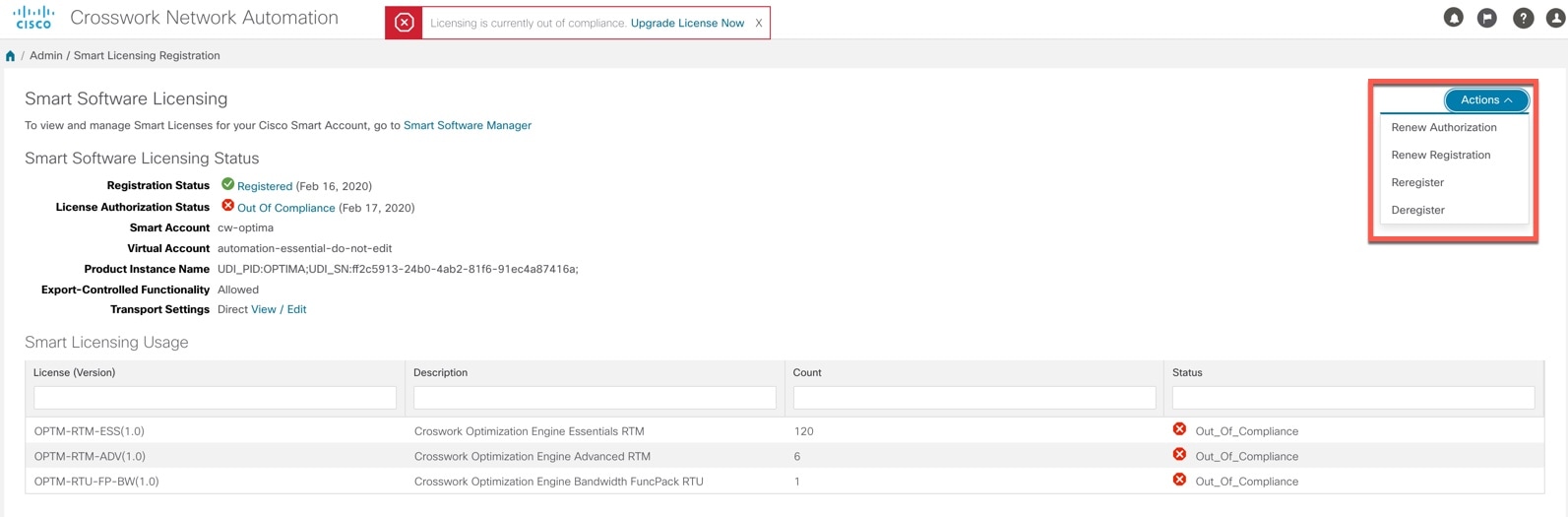Click 'Crosswork Optimization Engine Bandwidth FuncPack RTU' description
This screenshot has height=517, width=1568.
[559, 482]
